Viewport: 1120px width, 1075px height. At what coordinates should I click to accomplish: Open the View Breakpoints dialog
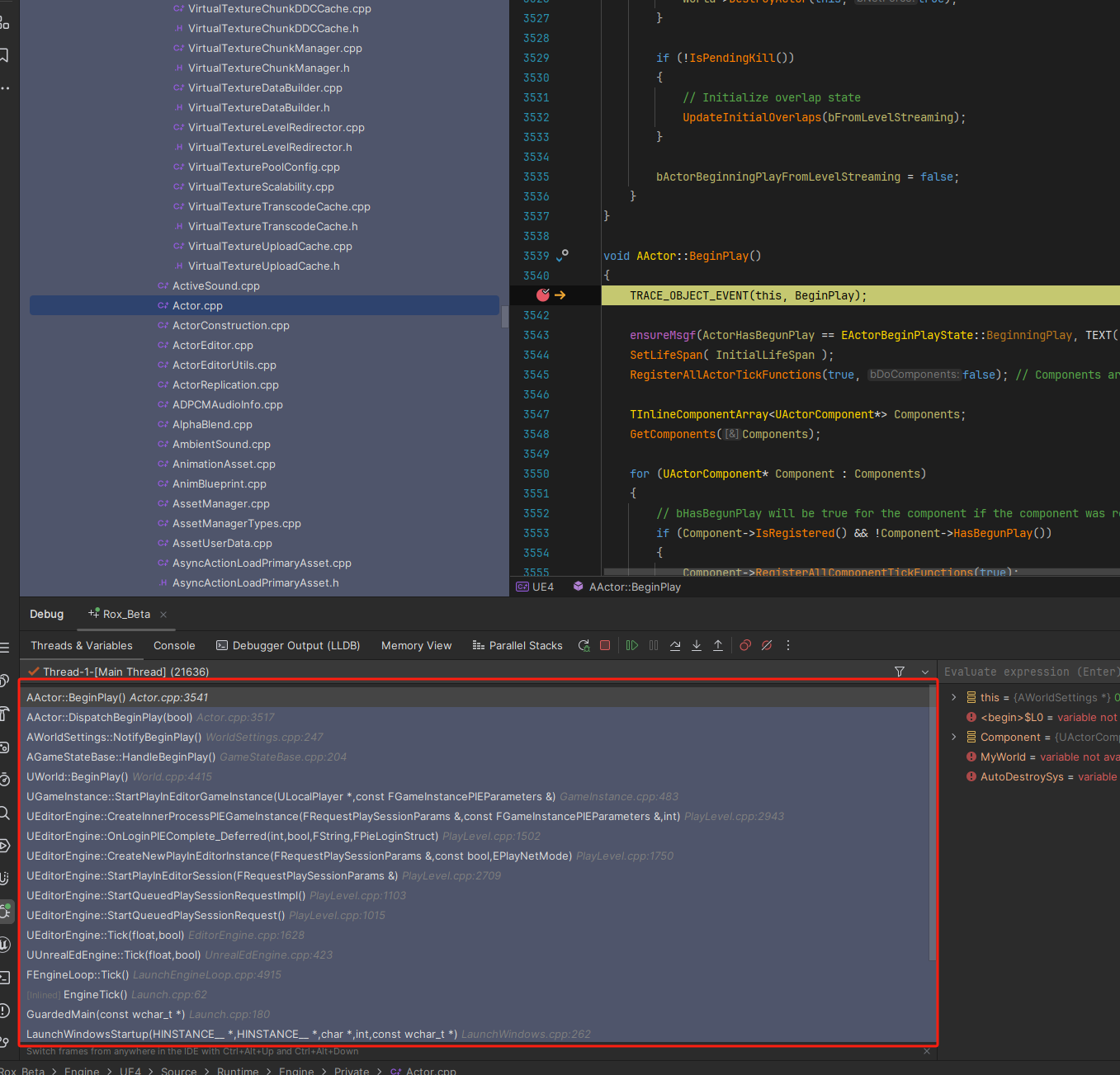click(745, 645)
